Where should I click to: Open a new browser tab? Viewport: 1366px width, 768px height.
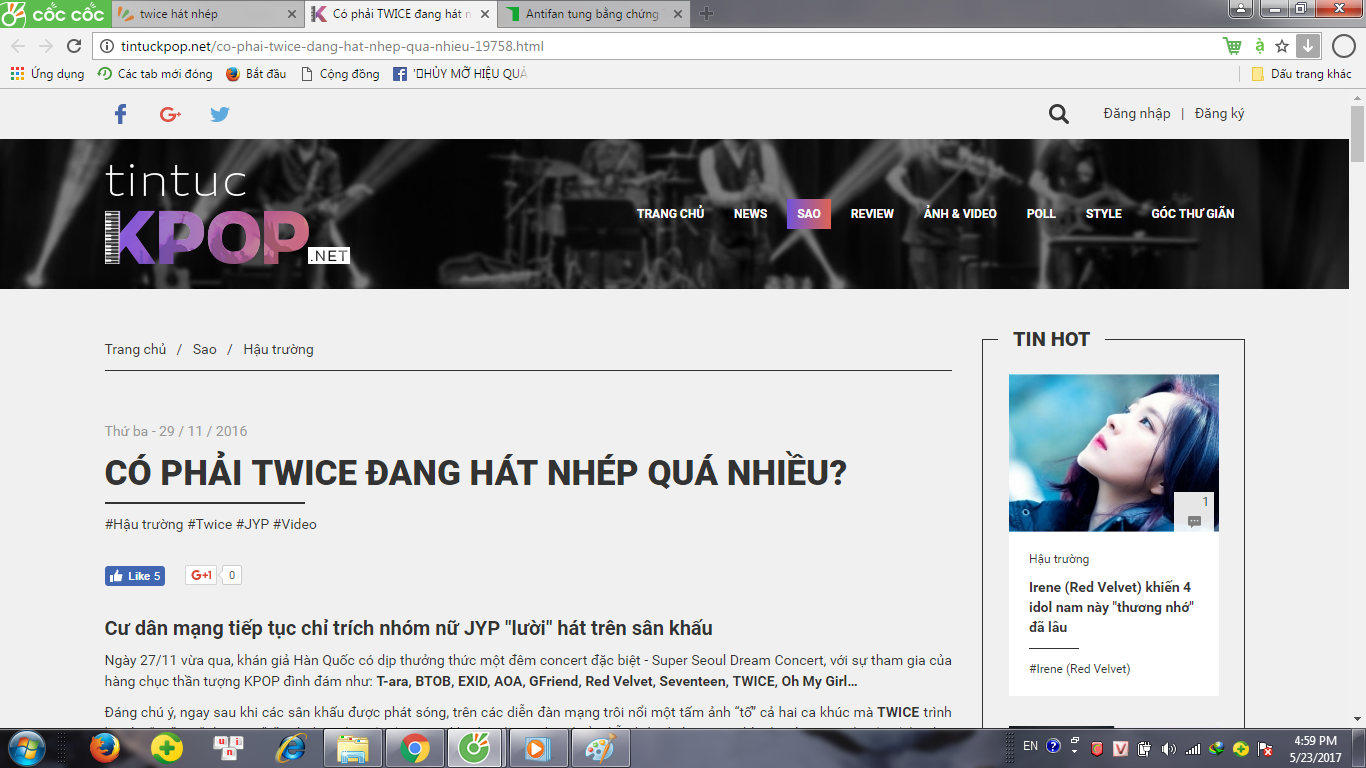(x=706, y=14)
